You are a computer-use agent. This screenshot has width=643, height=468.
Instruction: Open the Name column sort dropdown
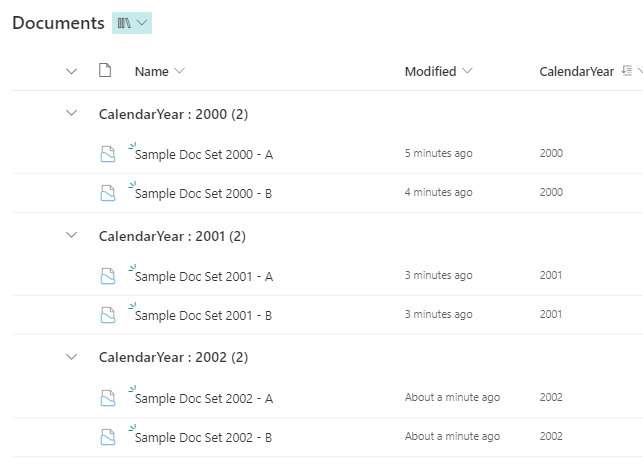(x=179, y=71)
